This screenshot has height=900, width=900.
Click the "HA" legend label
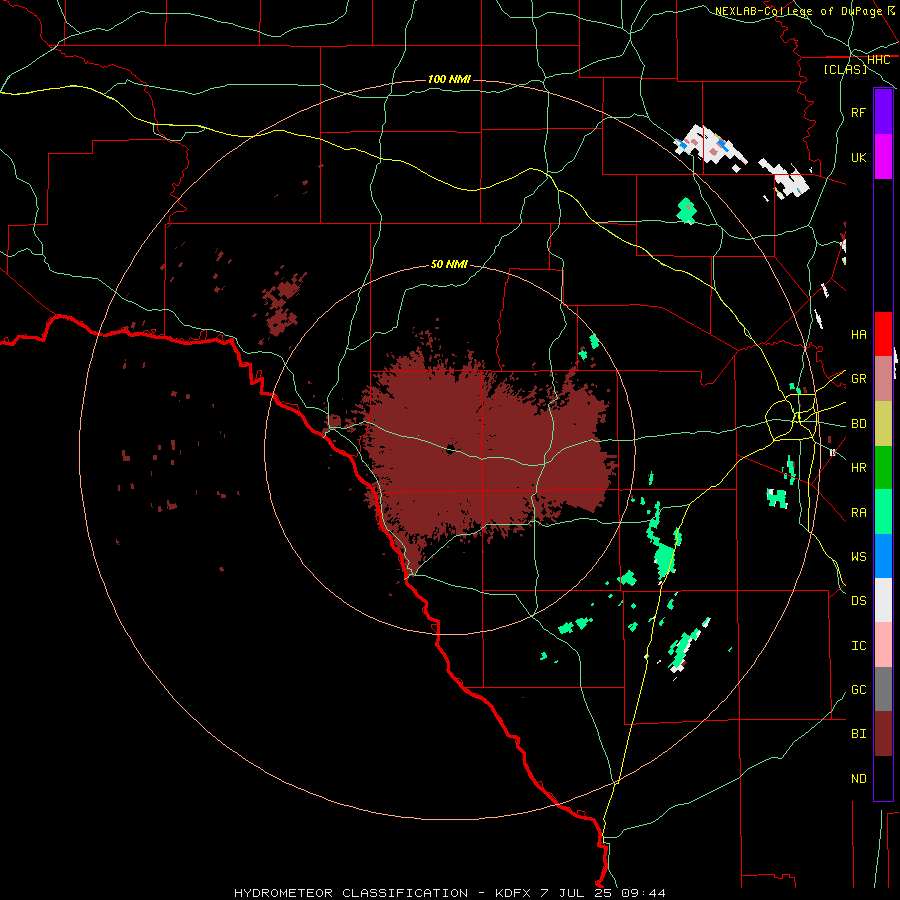[x=859, y=335]
